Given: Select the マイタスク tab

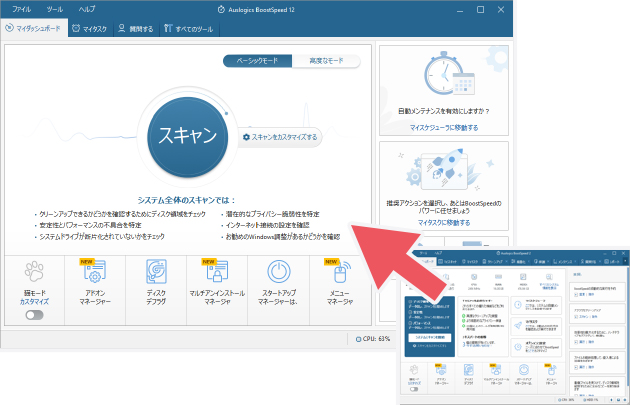Looking at the screenshot, I should [x=90, y=29].
